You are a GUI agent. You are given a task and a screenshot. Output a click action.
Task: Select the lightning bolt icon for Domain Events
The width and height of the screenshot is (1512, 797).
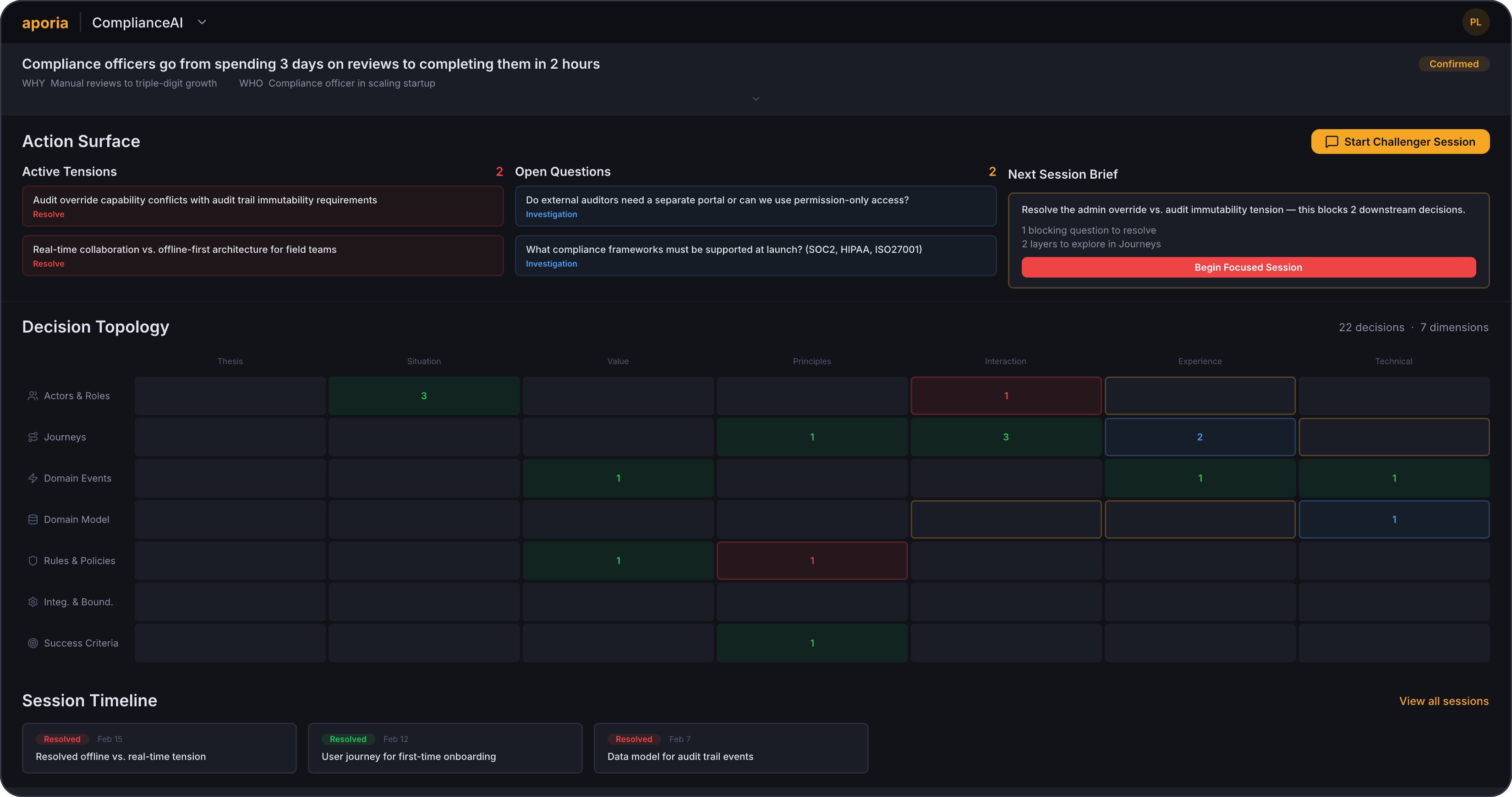pyautogui.click(x=33, y=478)
